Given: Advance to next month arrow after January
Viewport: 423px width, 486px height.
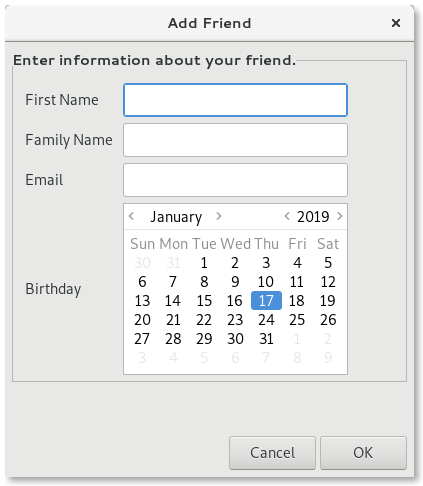Looking at the screenshot, I should pos(219,216).
